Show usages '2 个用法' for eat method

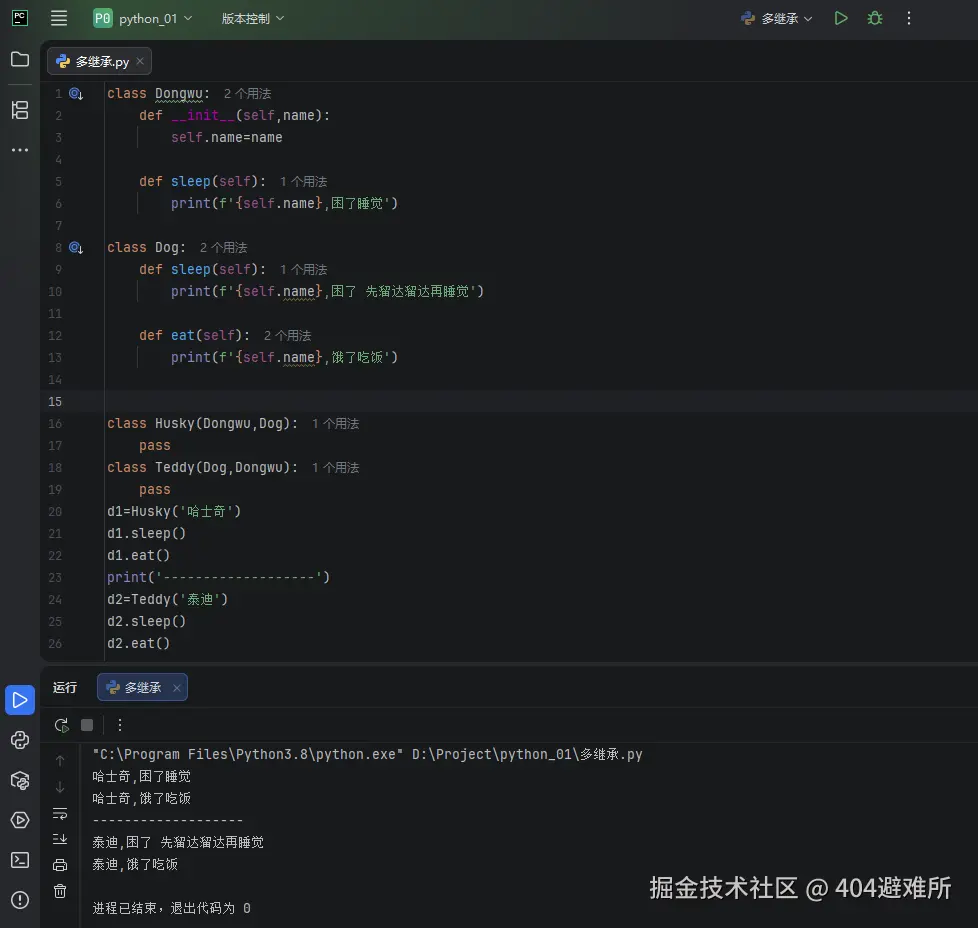coord(288,336)
